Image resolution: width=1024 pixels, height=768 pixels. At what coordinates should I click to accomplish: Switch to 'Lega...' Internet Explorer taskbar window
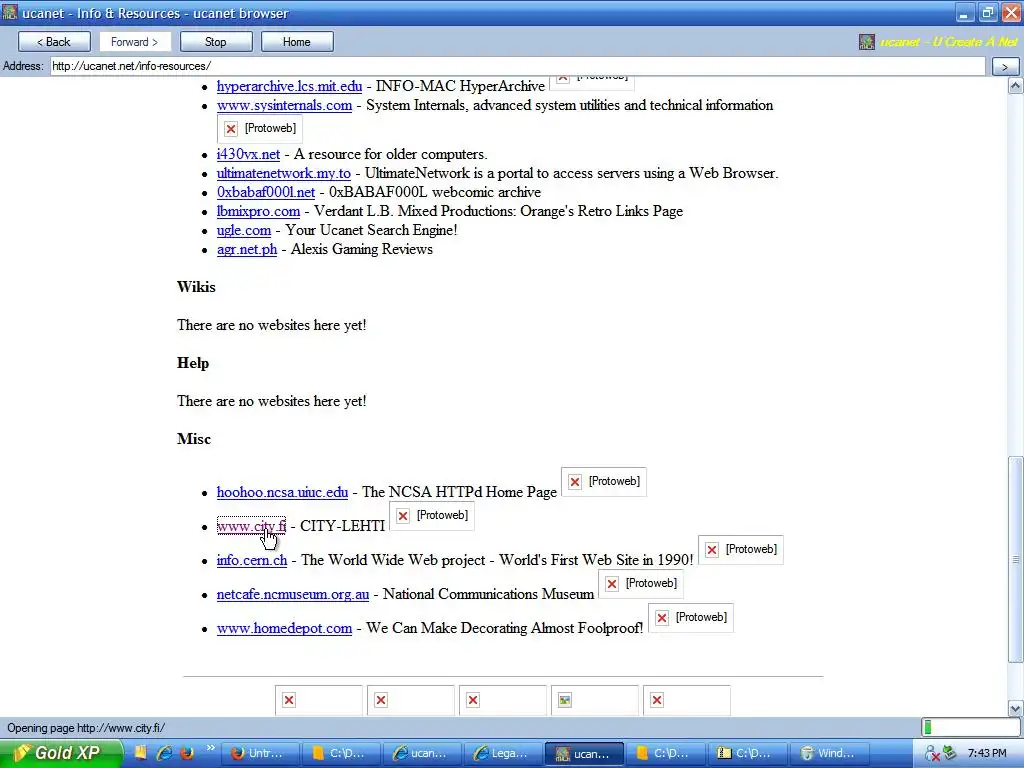[504, 753]
